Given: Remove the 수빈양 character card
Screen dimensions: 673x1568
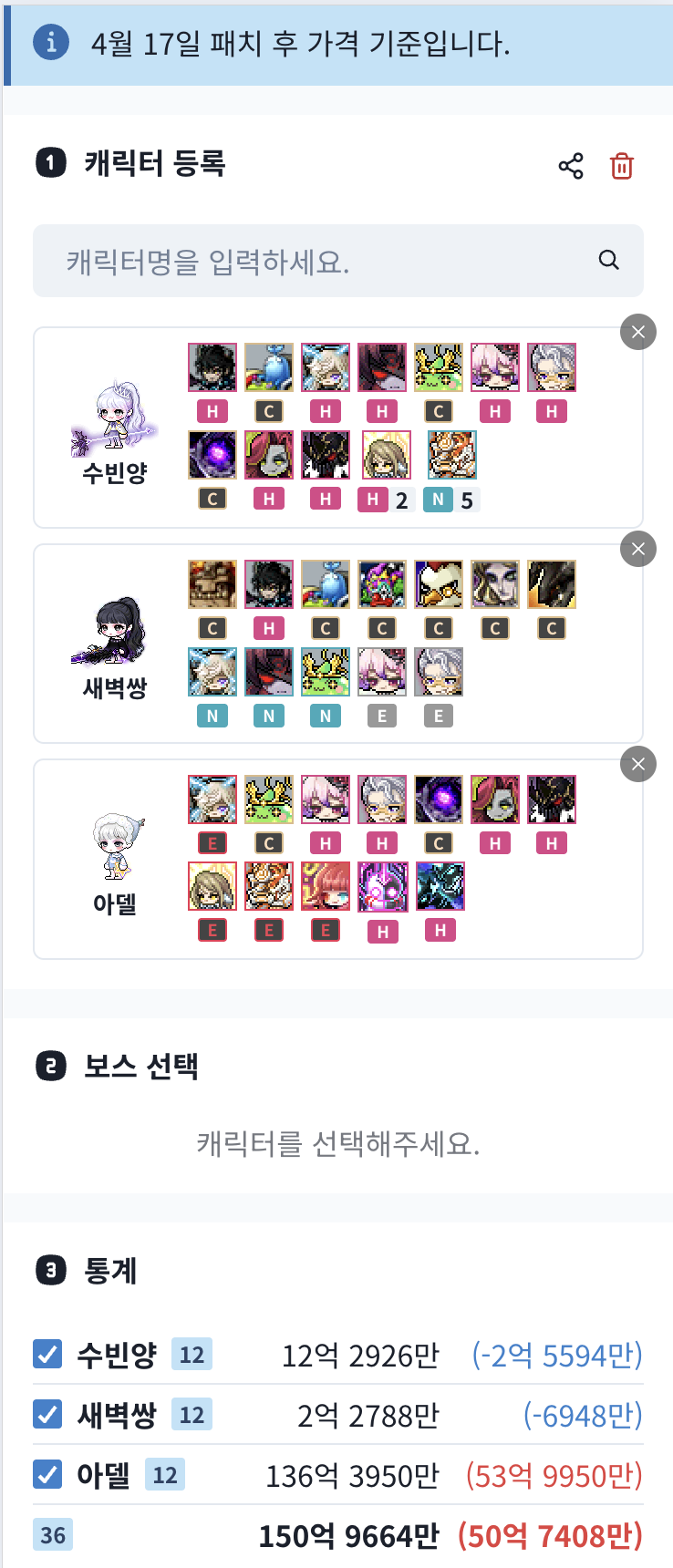Looking at the screenshot, I should (x=638, y=332).
